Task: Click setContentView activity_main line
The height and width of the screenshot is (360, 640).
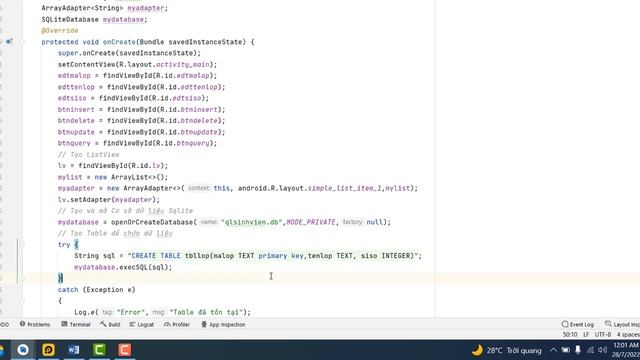Action: [x=137, y=64]
